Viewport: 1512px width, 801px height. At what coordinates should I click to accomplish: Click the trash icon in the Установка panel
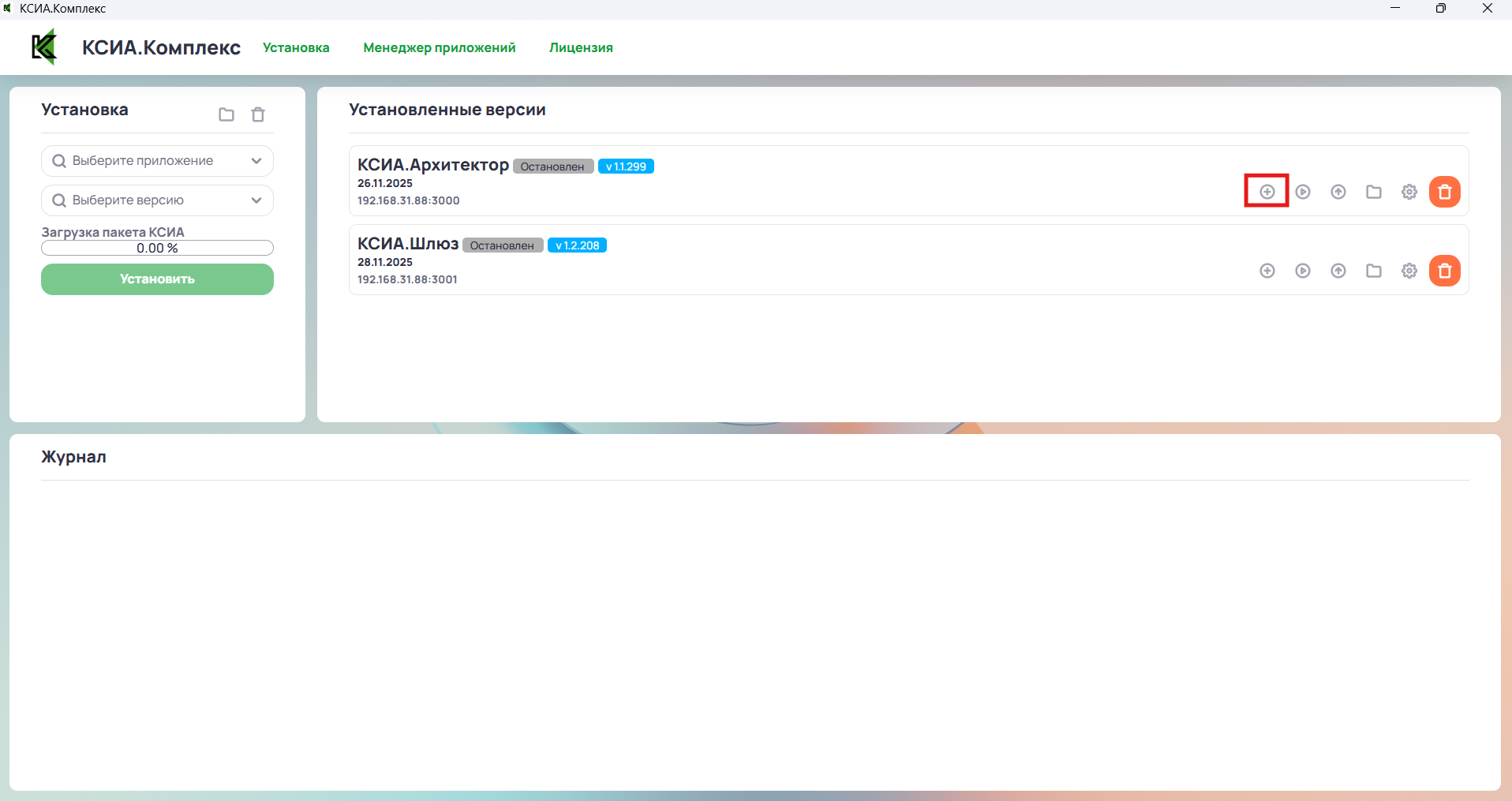[x=258, y=114]
